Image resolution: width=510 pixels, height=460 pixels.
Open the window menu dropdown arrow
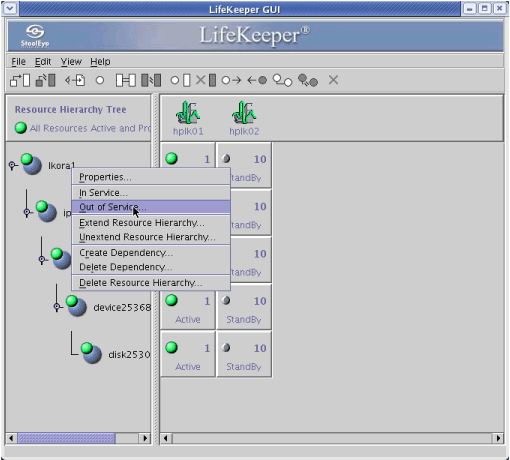(10, 8)
